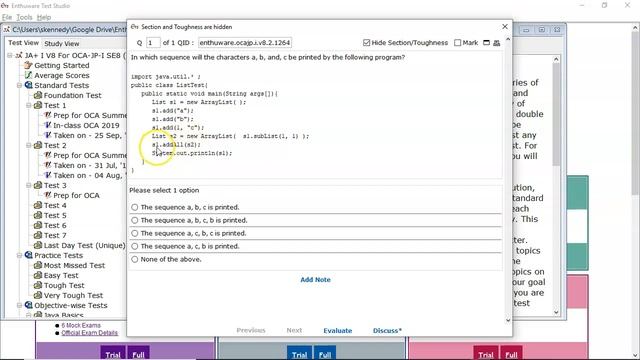Click the Test 5 icon

[38, 216]
